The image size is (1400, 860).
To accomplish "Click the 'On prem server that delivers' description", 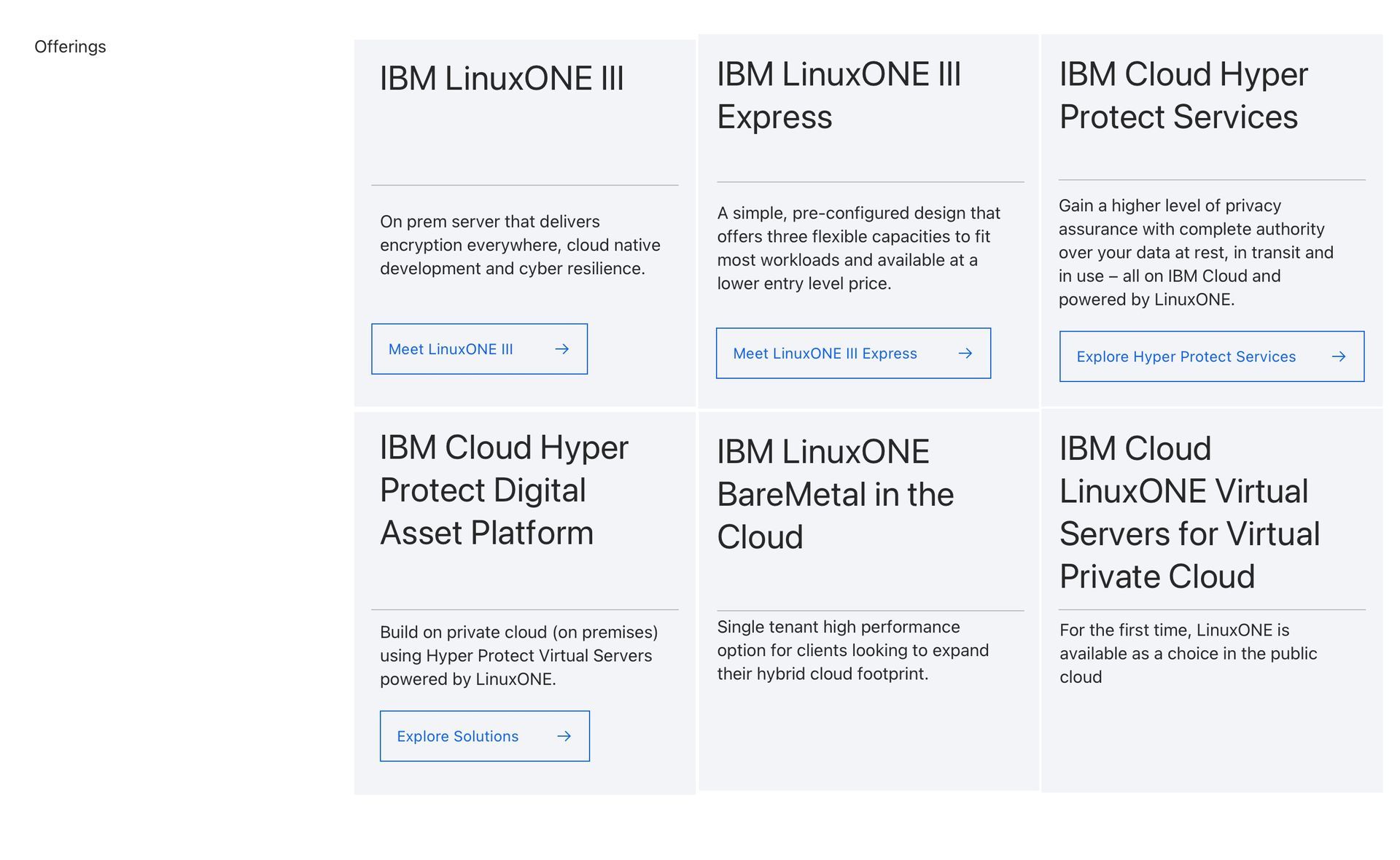I will 520,245.
